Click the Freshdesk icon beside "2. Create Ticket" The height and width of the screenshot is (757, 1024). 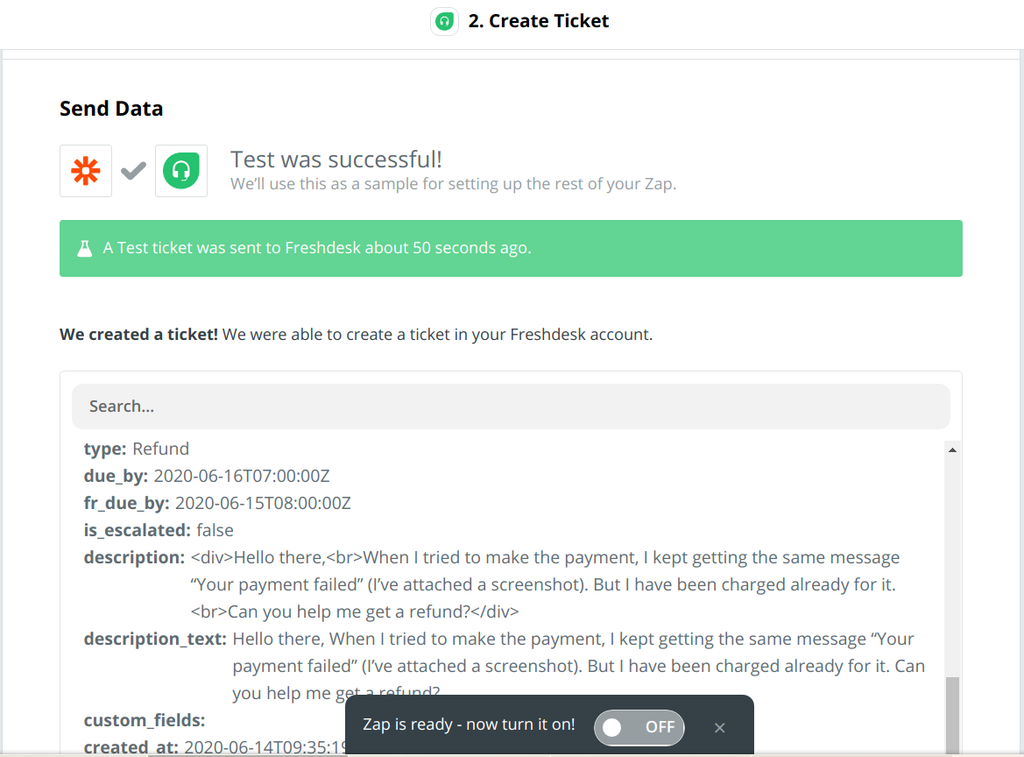point(444,21)
